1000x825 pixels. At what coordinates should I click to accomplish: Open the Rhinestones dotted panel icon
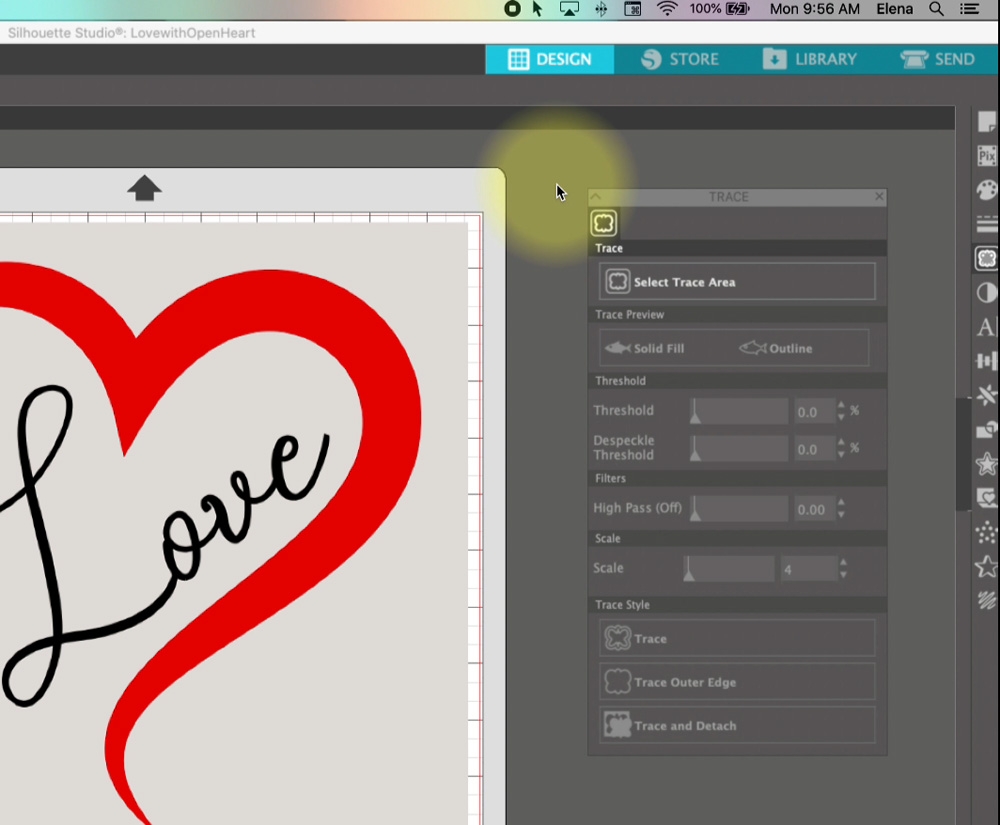[986, 532]
